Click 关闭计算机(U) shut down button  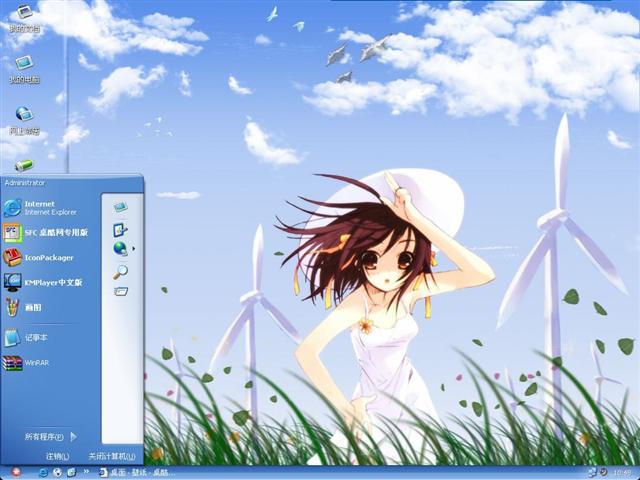[x=112, y=456]
